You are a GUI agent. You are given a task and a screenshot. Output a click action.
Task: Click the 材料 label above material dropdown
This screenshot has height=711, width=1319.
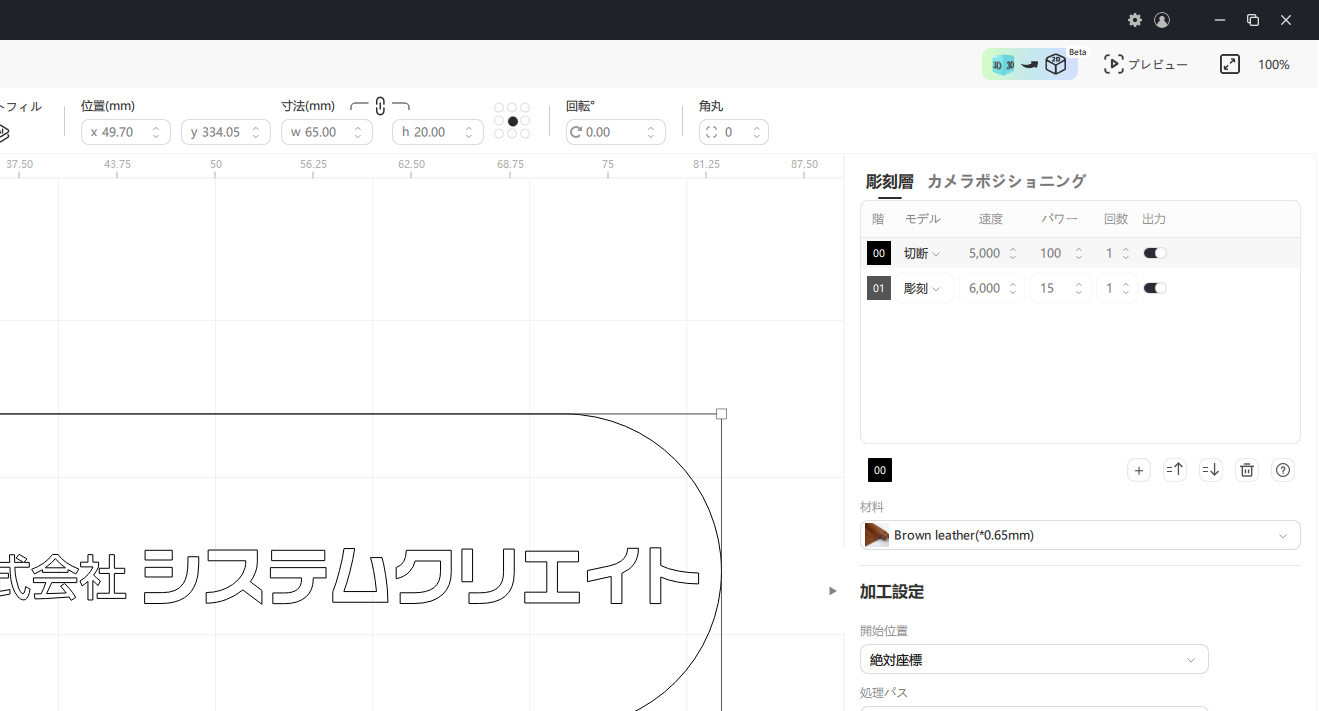coord(872,507)
